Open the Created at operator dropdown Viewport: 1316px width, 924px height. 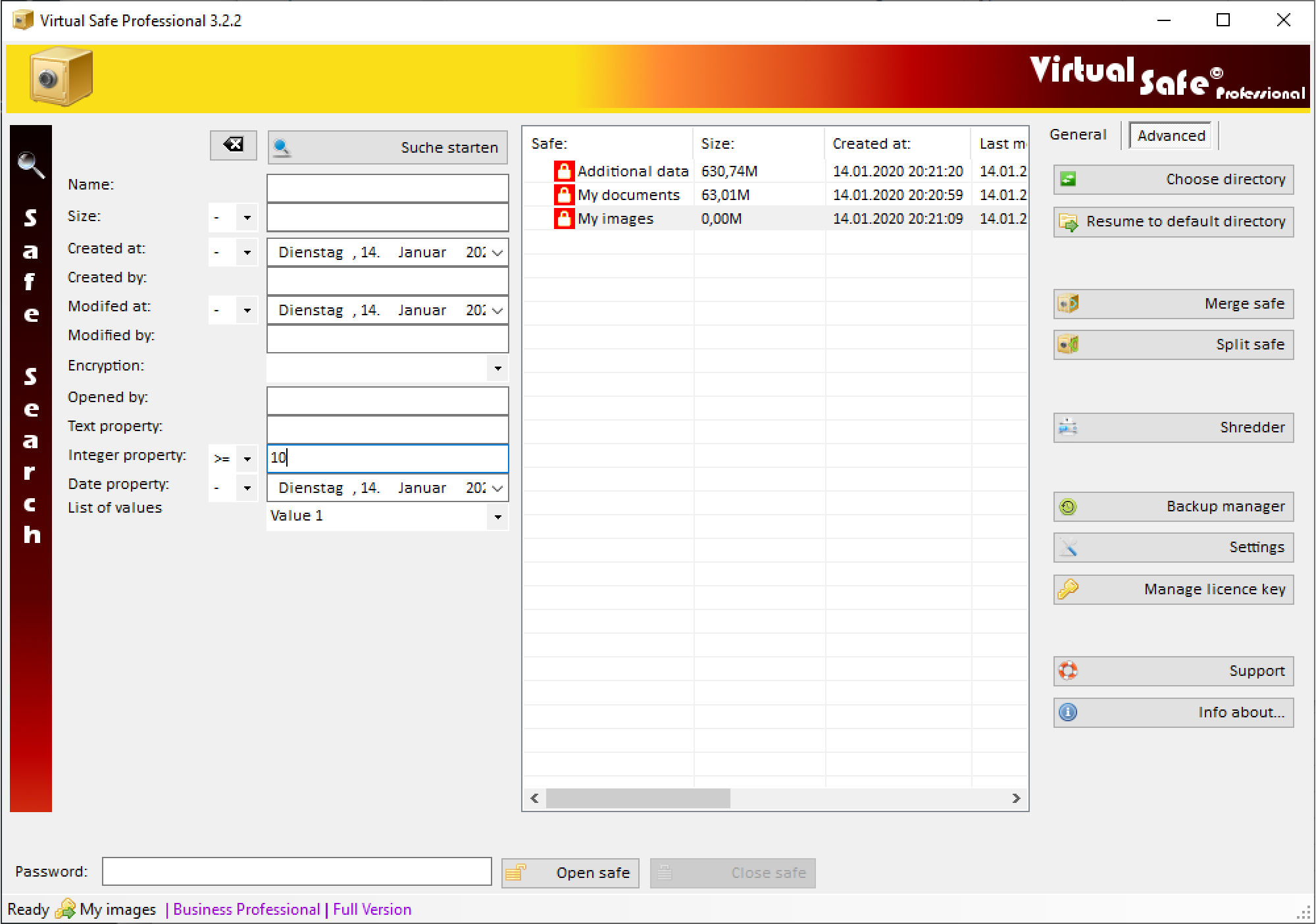point(247,253)
